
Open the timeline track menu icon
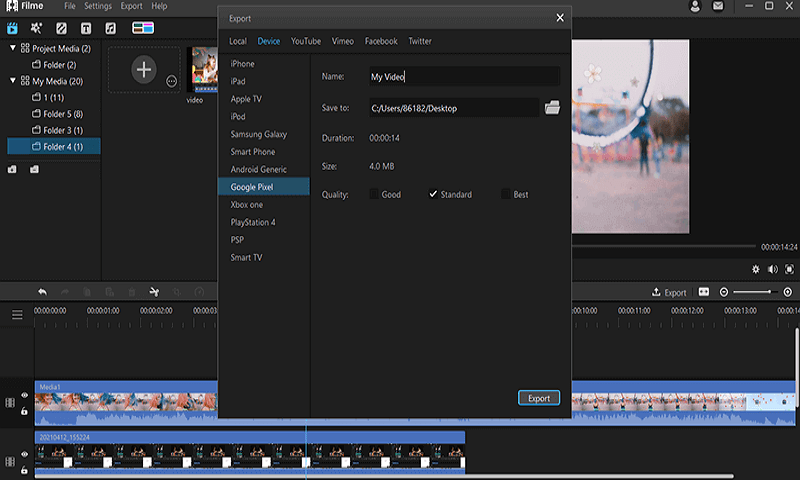click(x=17, y=314)
